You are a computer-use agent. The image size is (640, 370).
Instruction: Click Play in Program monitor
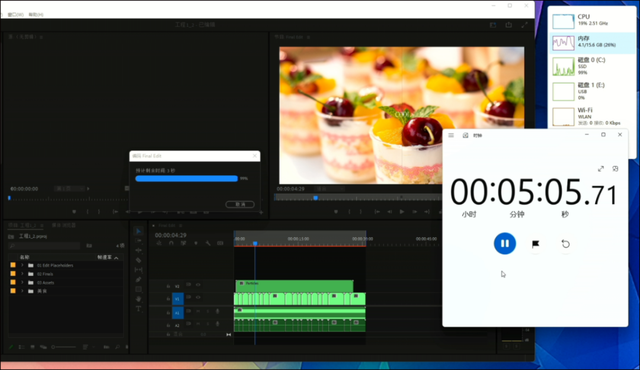pos(402,212)
